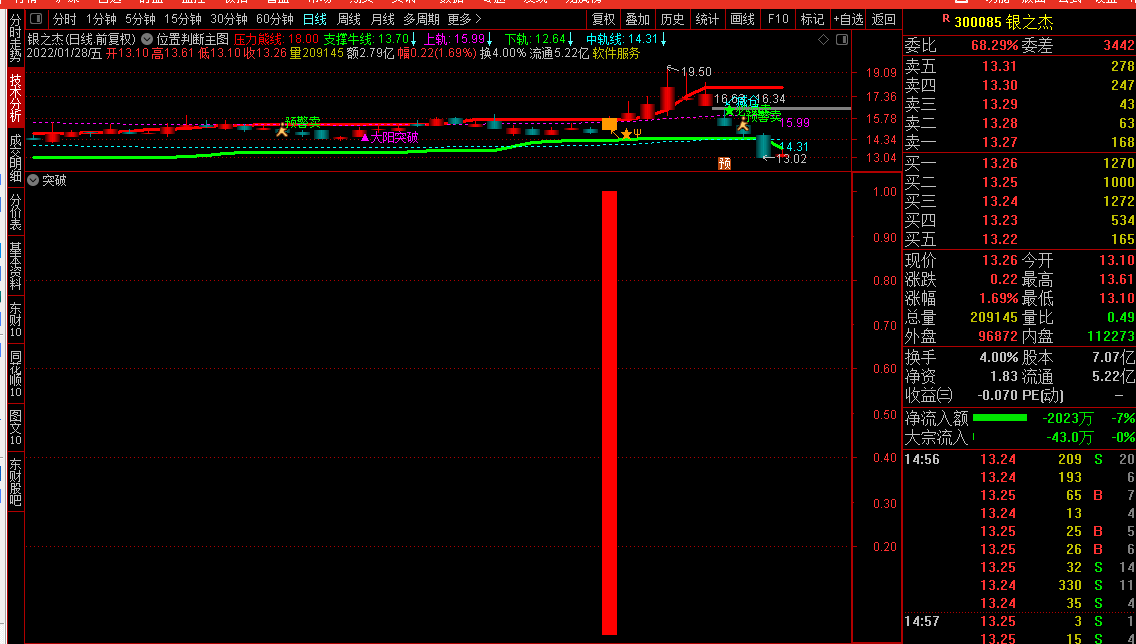The height and width of the screenshot is (644, 1136).
Task: Click the 标记 mark button
Action: pyautogui.click(x=812, y=20)
